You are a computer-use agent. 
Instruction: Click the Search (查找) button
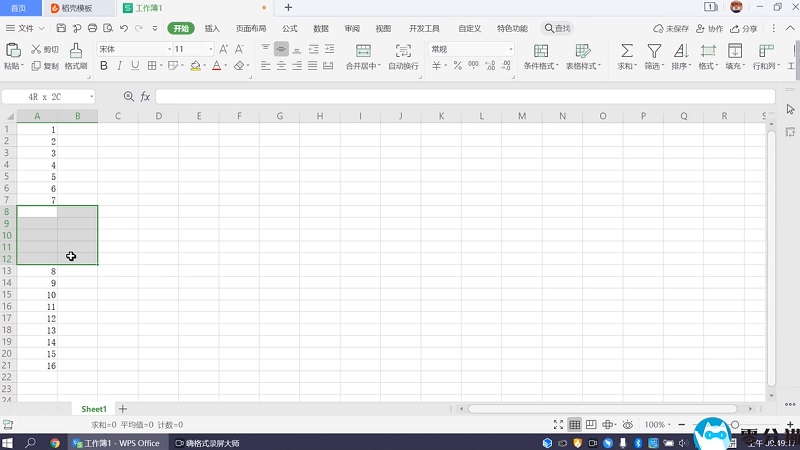coord(558,29)
